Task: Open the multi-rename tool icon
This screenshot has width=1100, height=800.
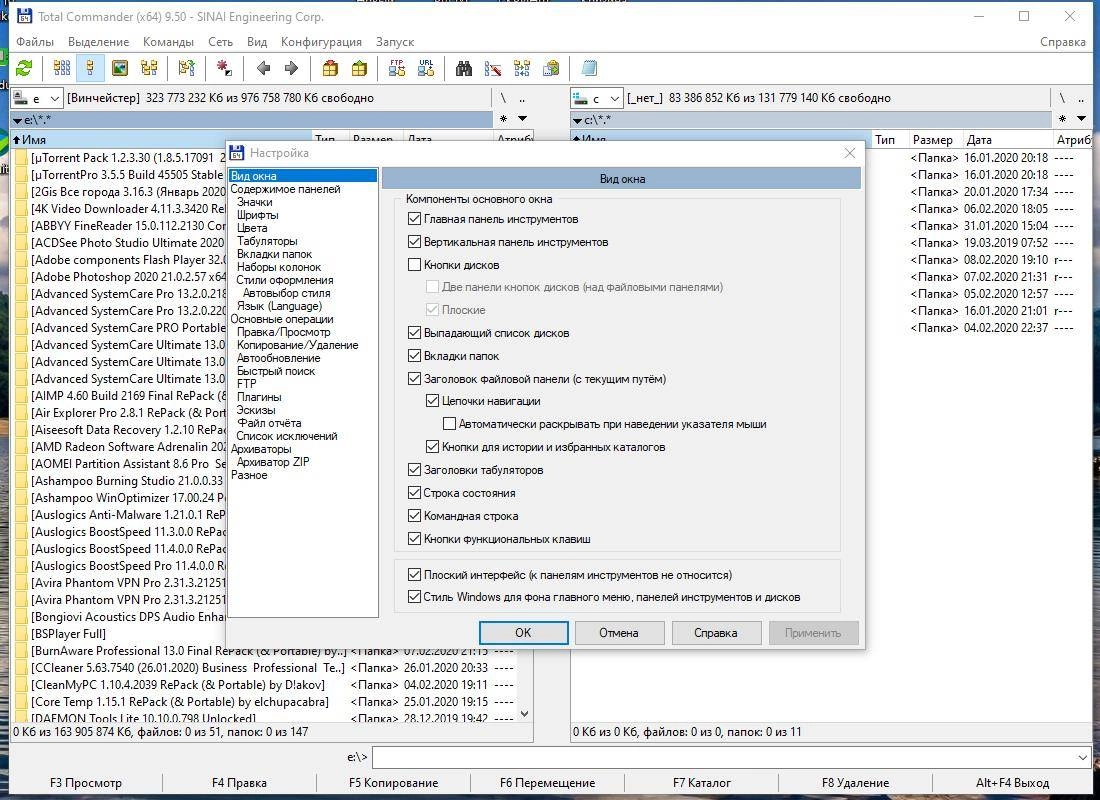Action: coord(493,68)
